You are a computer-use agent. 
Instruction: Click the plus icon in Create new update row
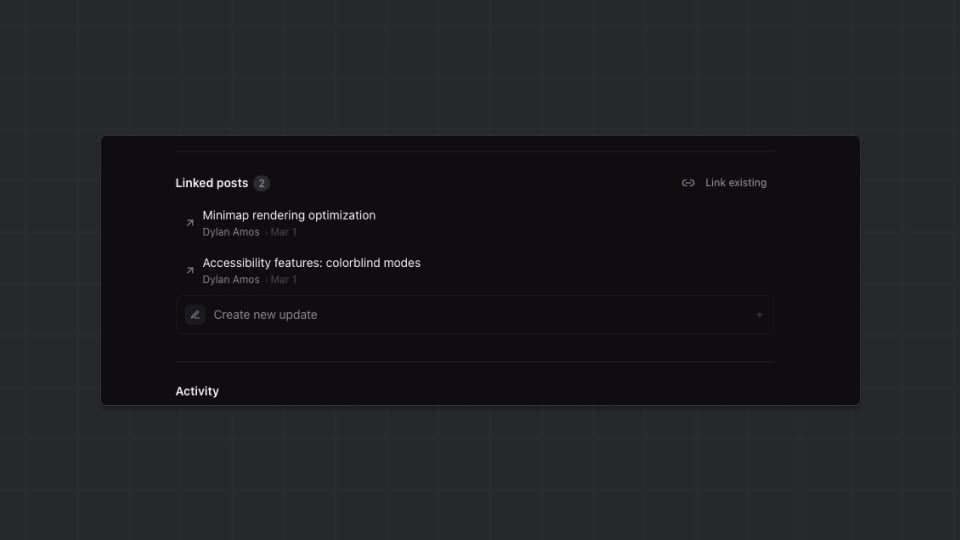759,315
